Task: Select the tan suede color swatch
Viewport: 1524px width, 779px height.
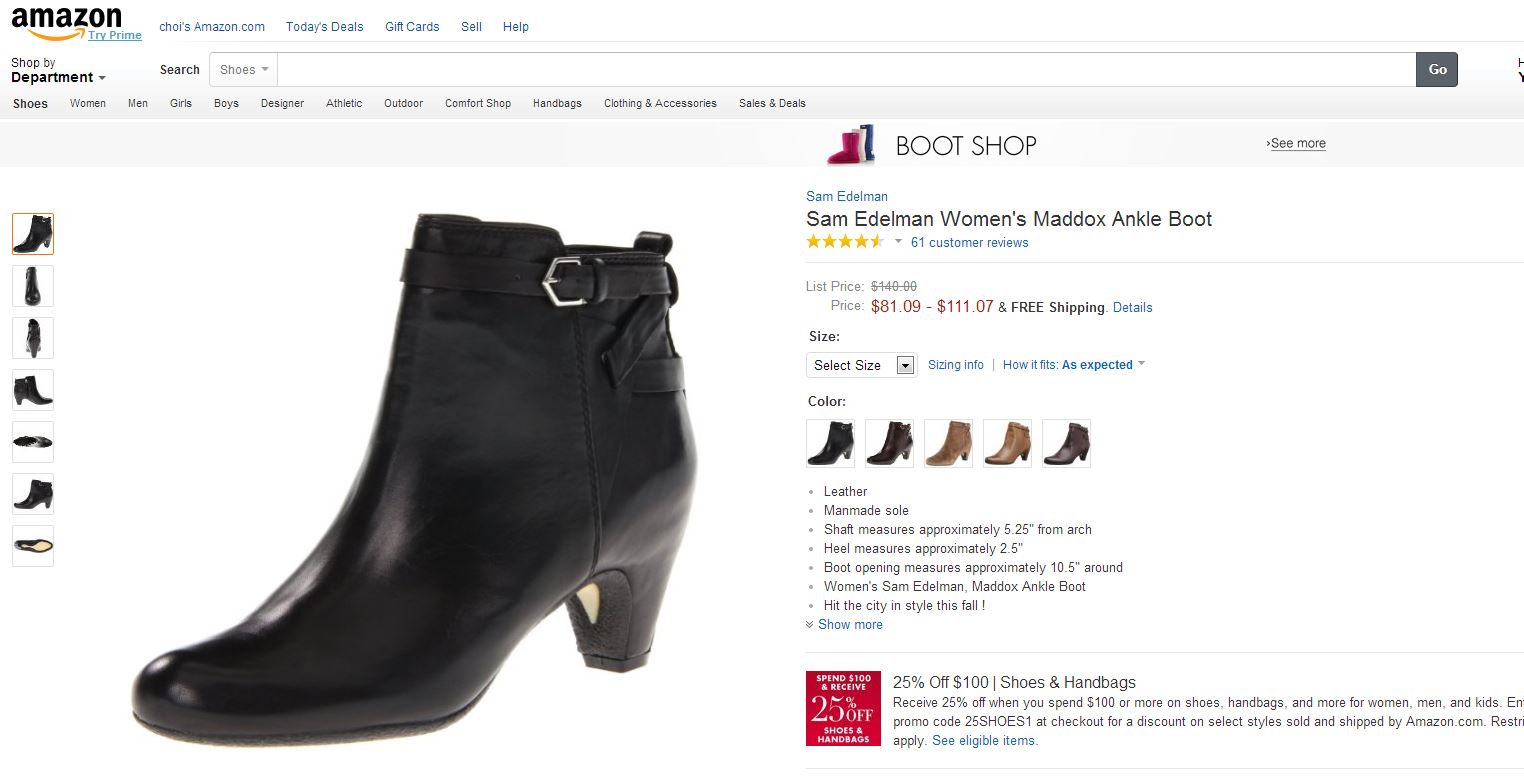Action: (948, 443)
